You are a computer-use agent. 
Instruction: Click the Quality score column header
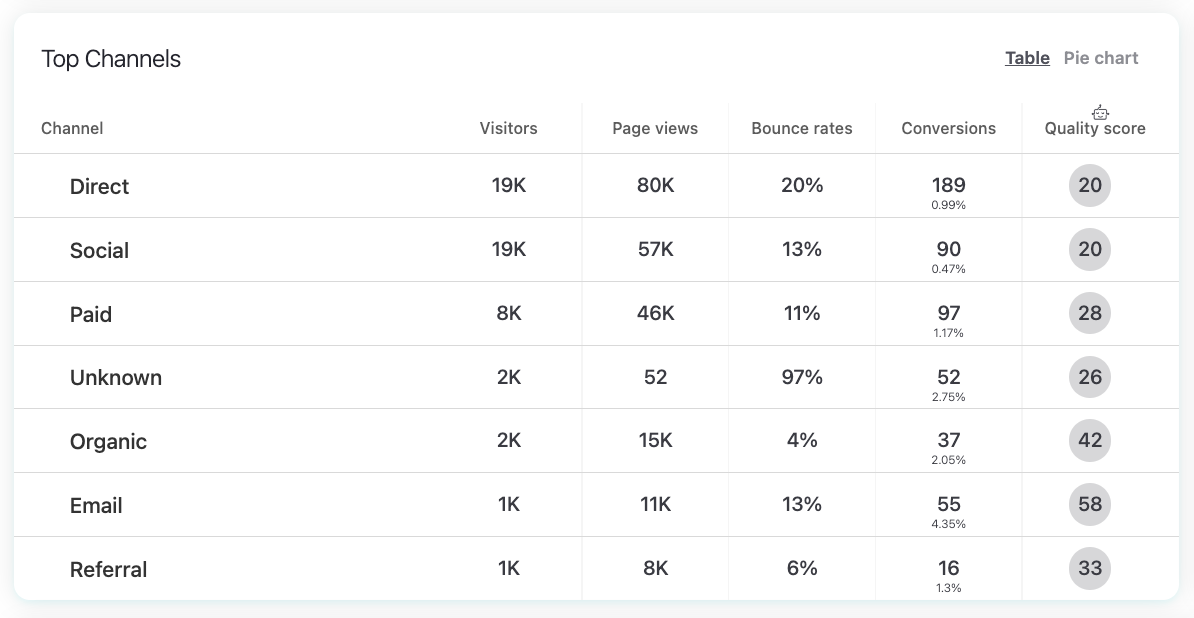click(1095, 129)
